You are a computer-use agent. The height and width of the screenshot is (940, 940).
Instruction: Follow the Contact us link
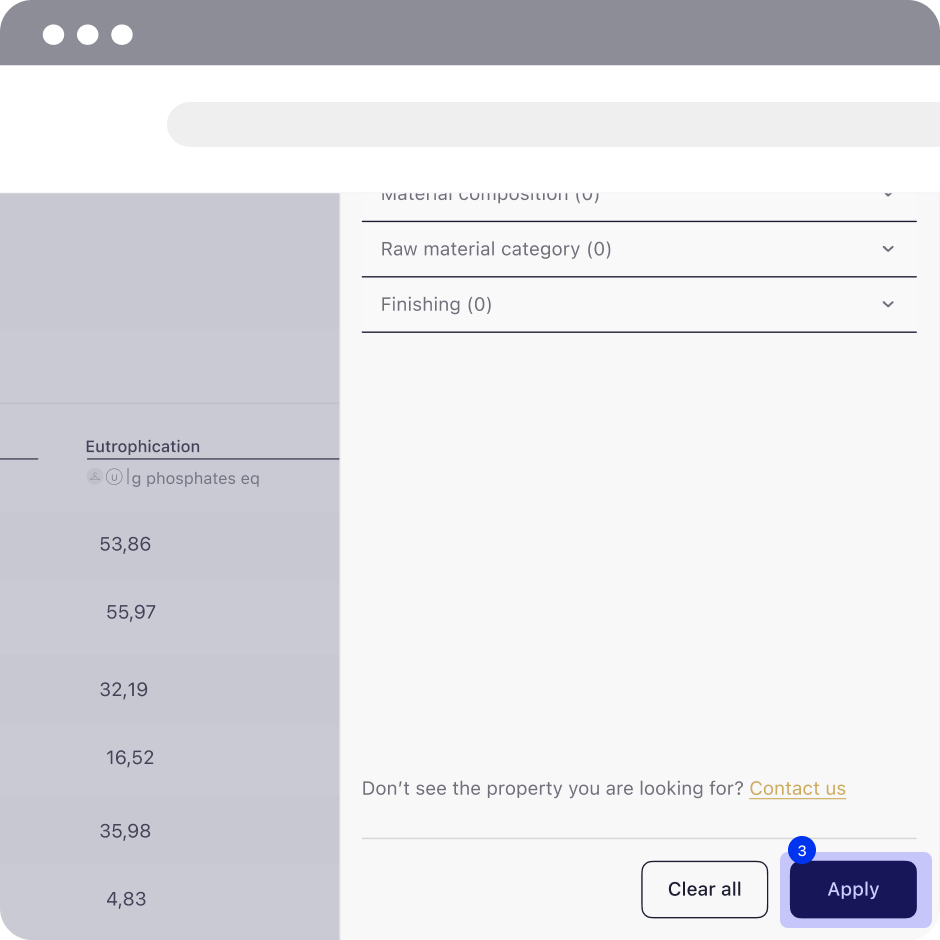797,788
